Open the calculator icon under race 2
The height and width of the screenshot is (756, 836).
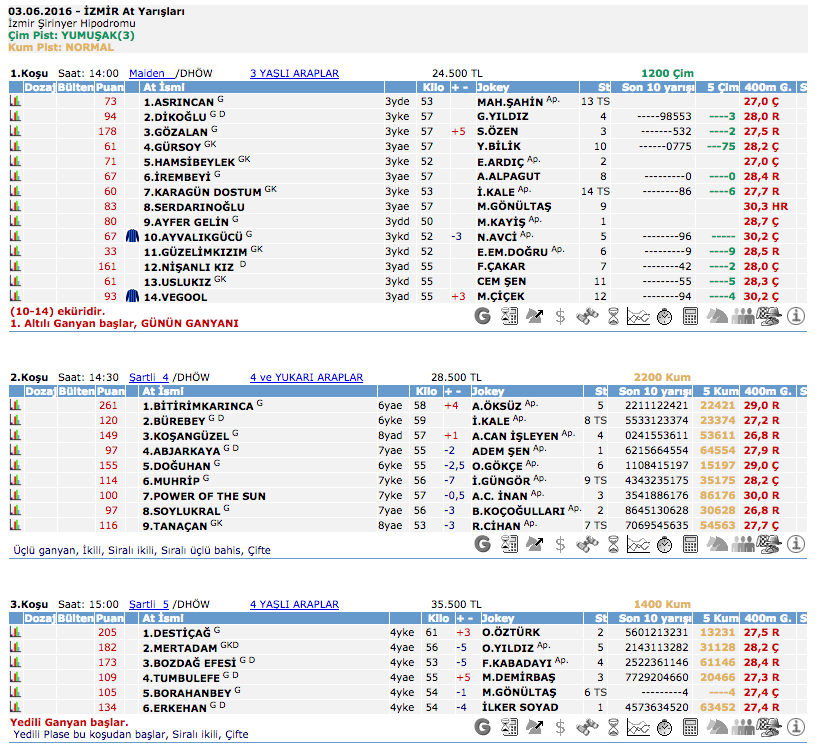point(690,544)
